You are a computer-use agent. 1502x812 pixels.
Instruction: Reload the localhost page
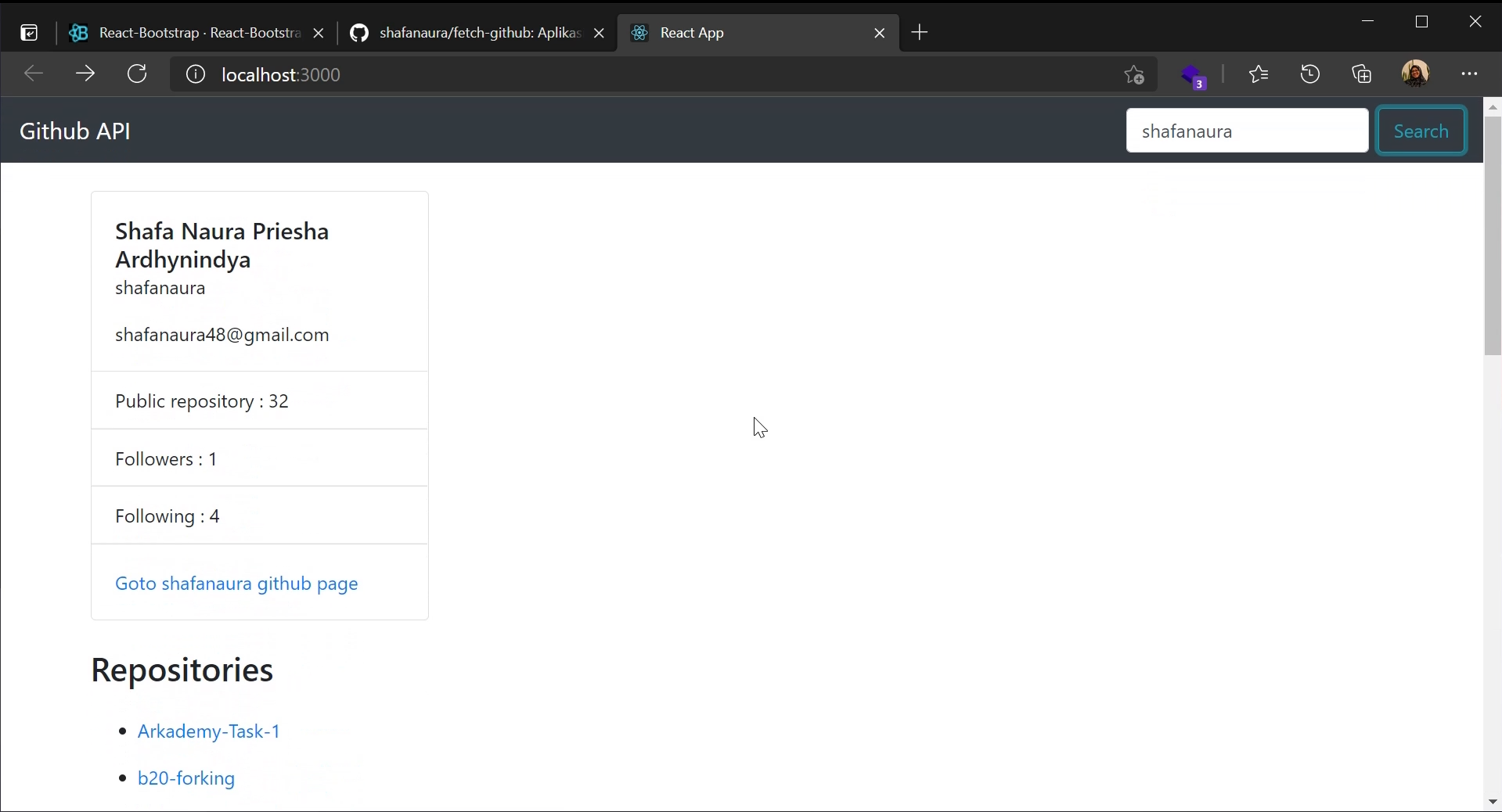(138, 74)
